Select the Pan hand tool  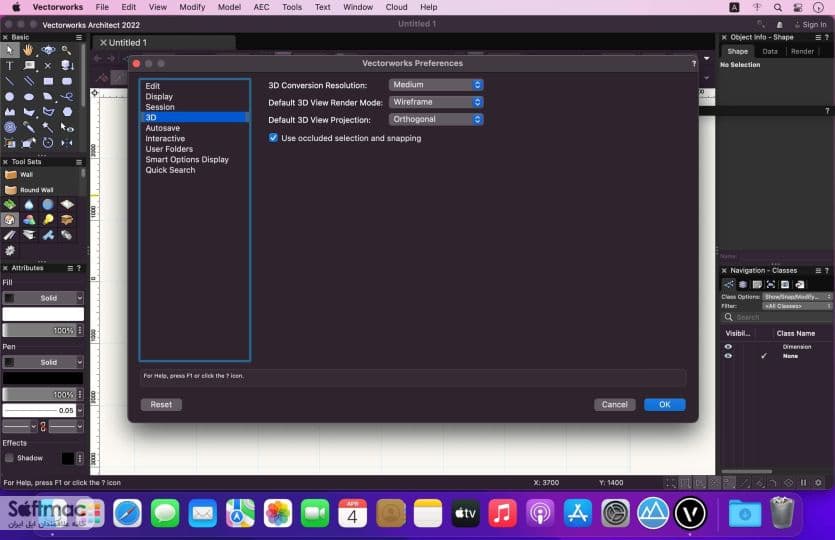coord(28,50)
